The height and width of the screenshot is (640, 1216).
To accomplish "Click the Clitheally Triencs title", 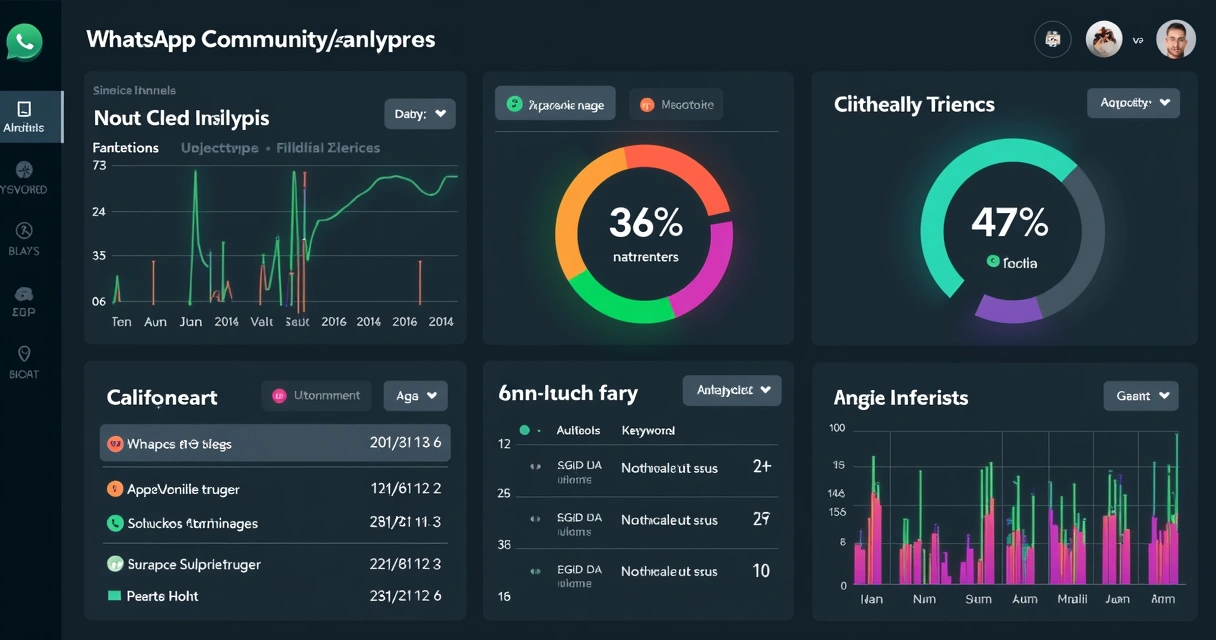I will (x=914, y=104).
